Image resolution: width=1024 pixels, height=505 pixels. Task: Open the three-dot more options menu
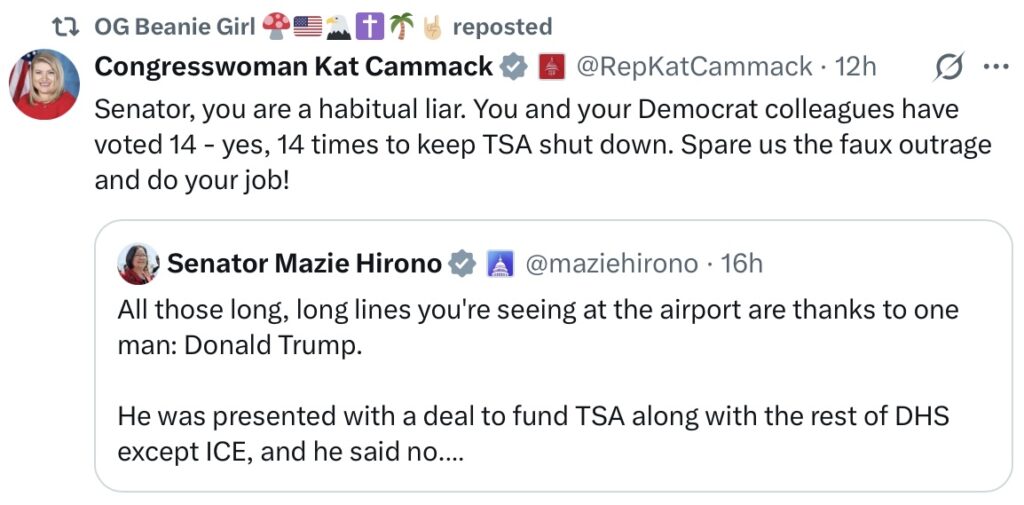996,68
